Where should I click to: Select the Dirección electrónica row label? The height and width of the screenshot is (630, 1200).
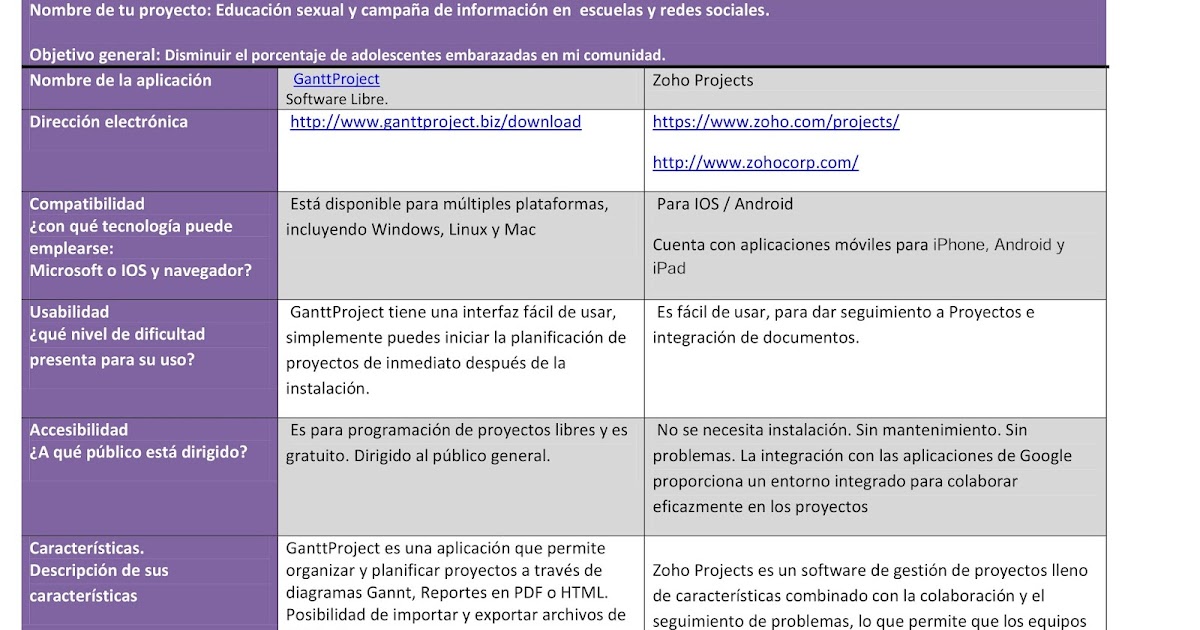click(x=110, y=122)
